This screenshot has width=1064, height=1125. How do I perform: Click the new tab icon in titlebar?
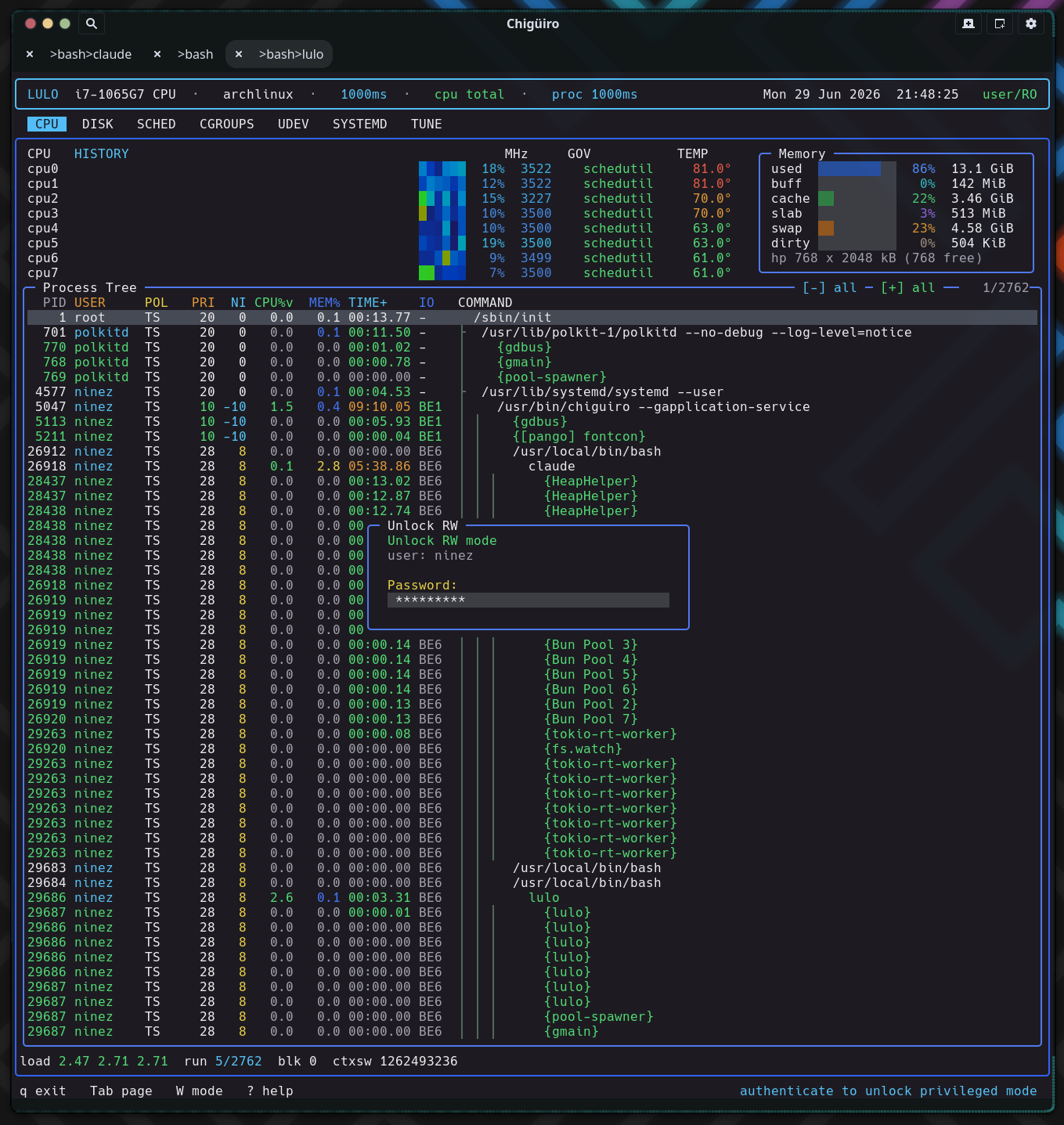[968, 23]
